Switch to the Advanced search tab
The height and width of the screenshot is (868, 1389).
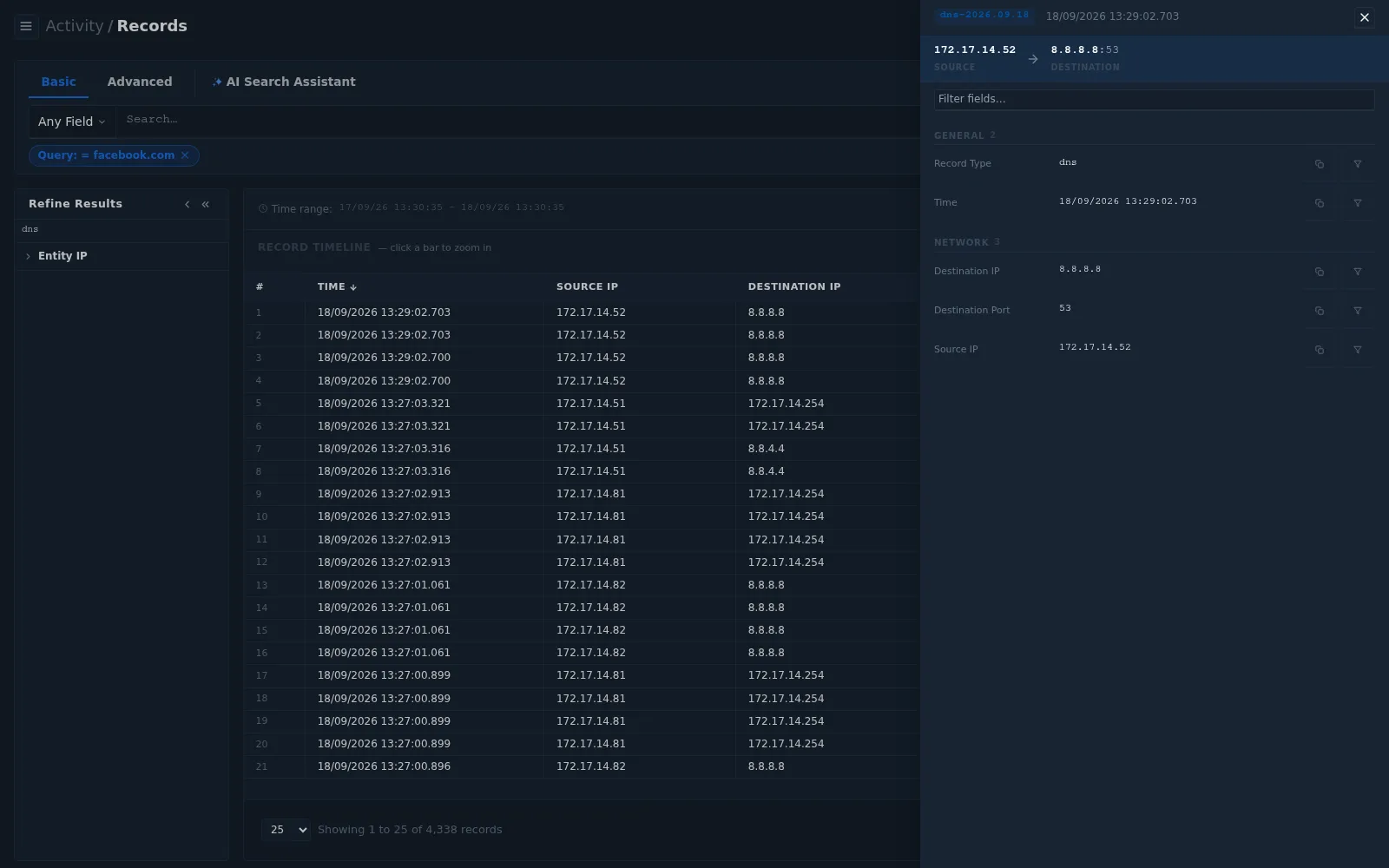point(140,82)
